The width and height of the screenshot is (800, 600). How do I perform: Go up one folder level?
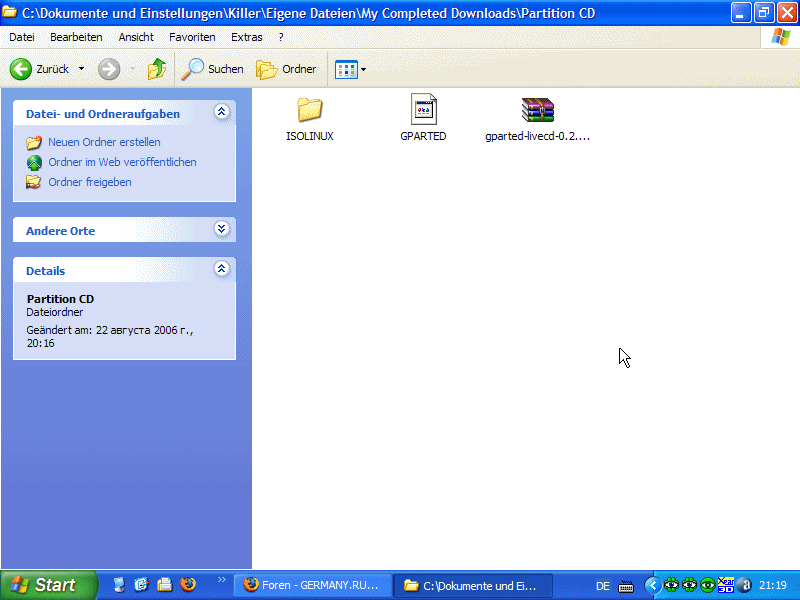click(157, 69)
